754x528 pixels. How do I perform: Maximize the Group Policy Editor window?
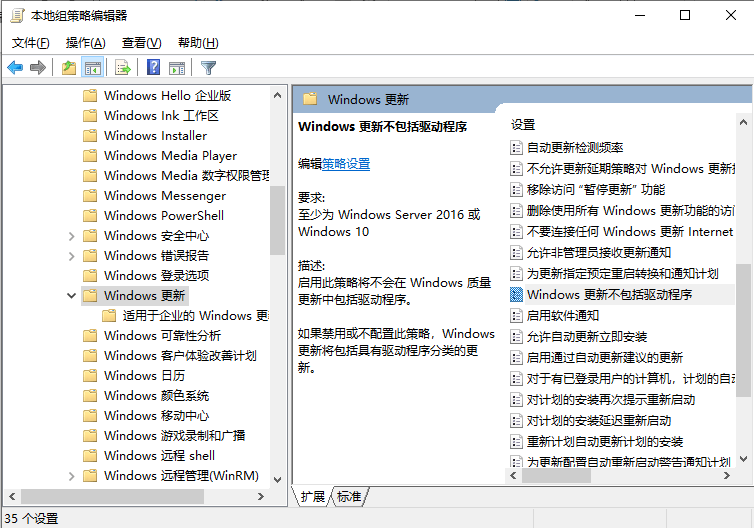click(x=685, y=15)
